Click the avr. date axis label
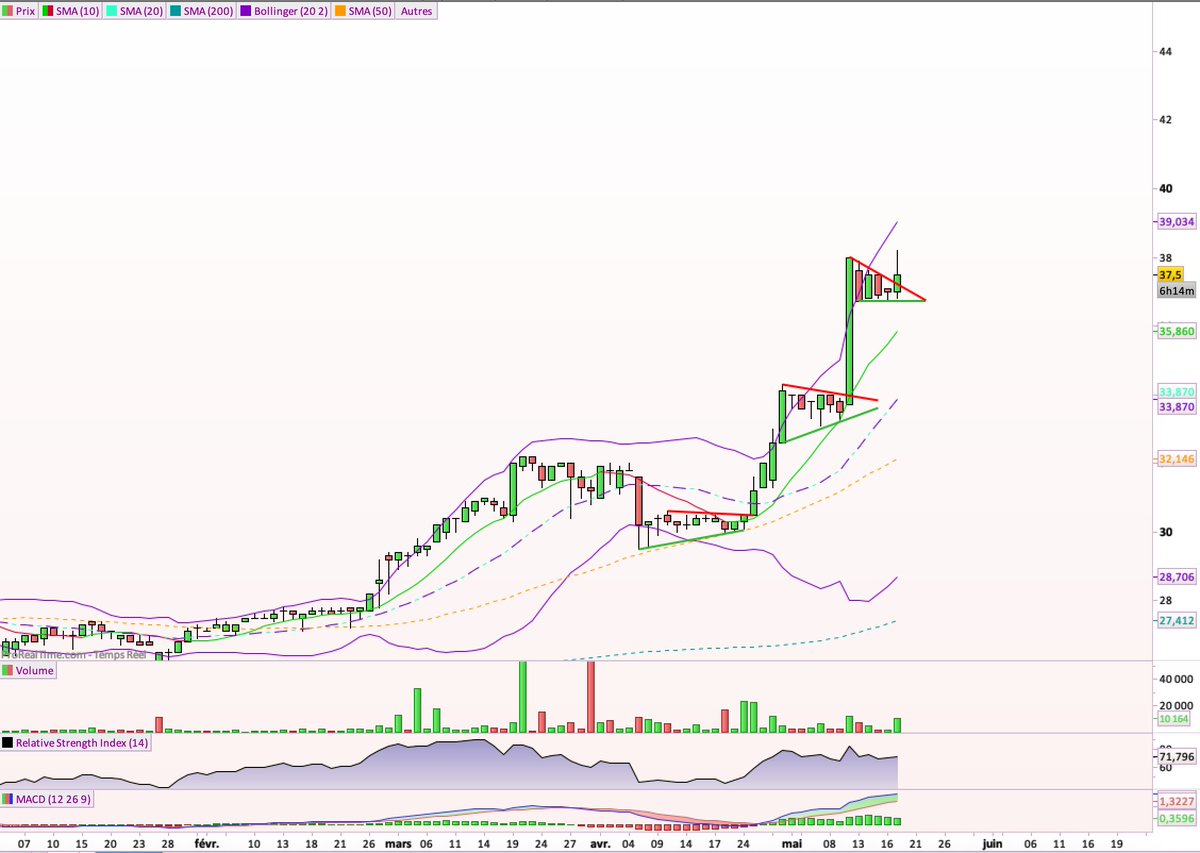Screen dimensions: 1200x853 [x=599, y=844]
